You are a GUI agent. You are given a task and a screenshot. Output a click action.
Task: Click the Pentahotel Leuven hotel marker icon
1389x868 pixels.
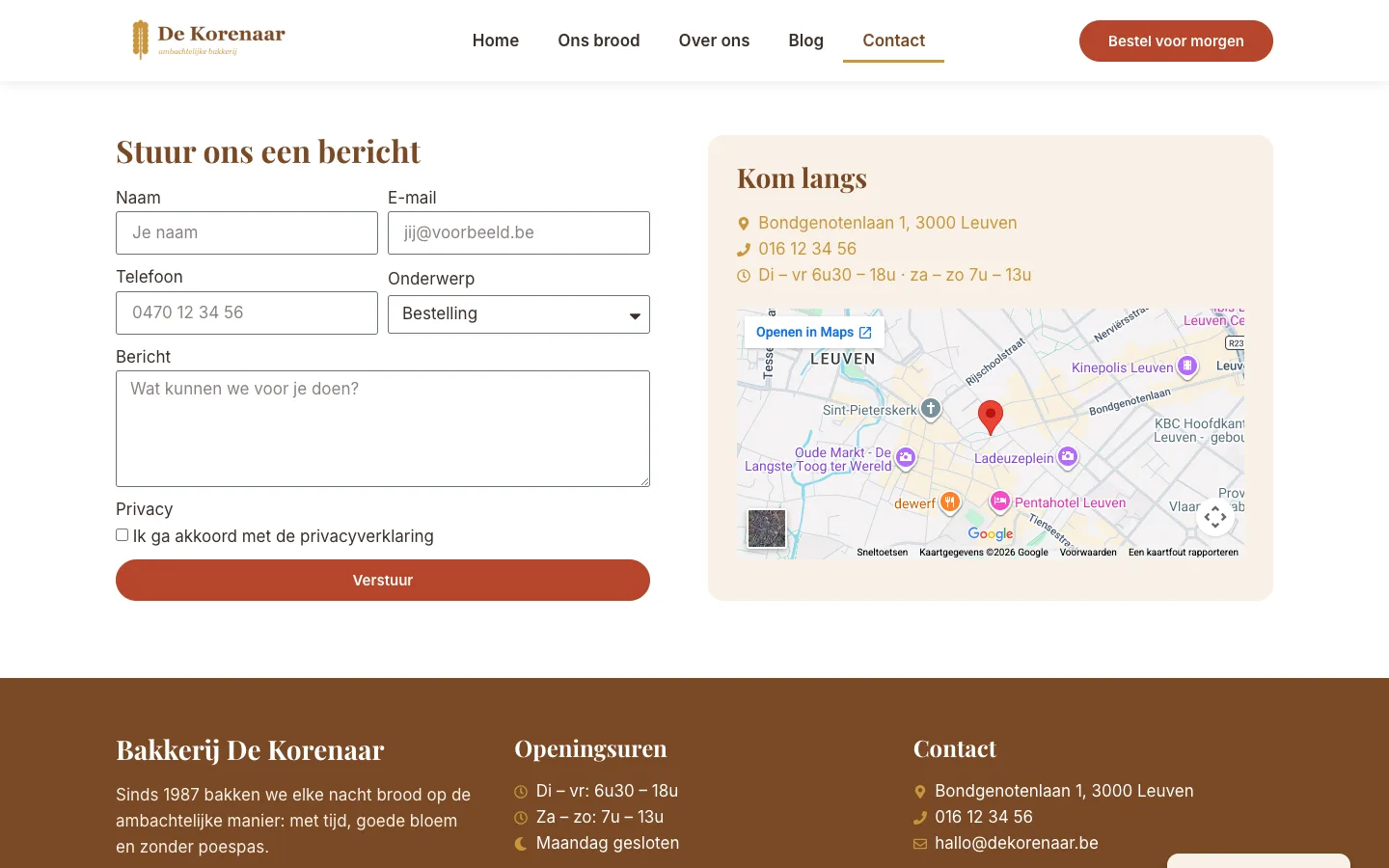point(1000,502)
